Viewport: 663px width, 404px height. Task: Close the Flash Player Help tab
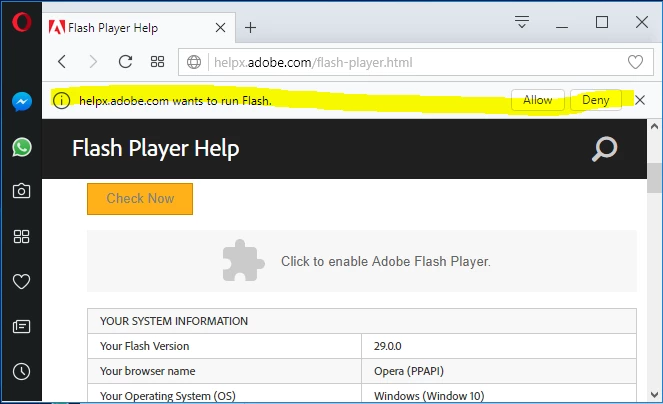[220, 27]
